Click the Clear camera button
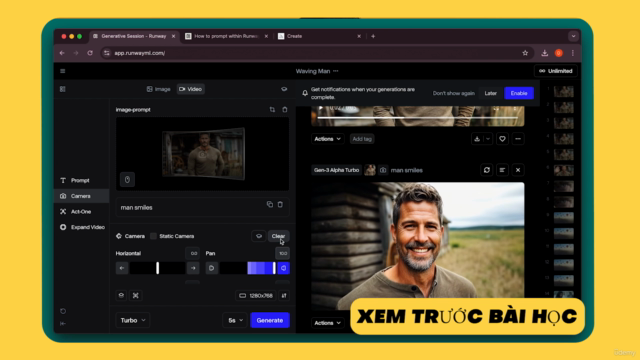 [x=278, y=236]
